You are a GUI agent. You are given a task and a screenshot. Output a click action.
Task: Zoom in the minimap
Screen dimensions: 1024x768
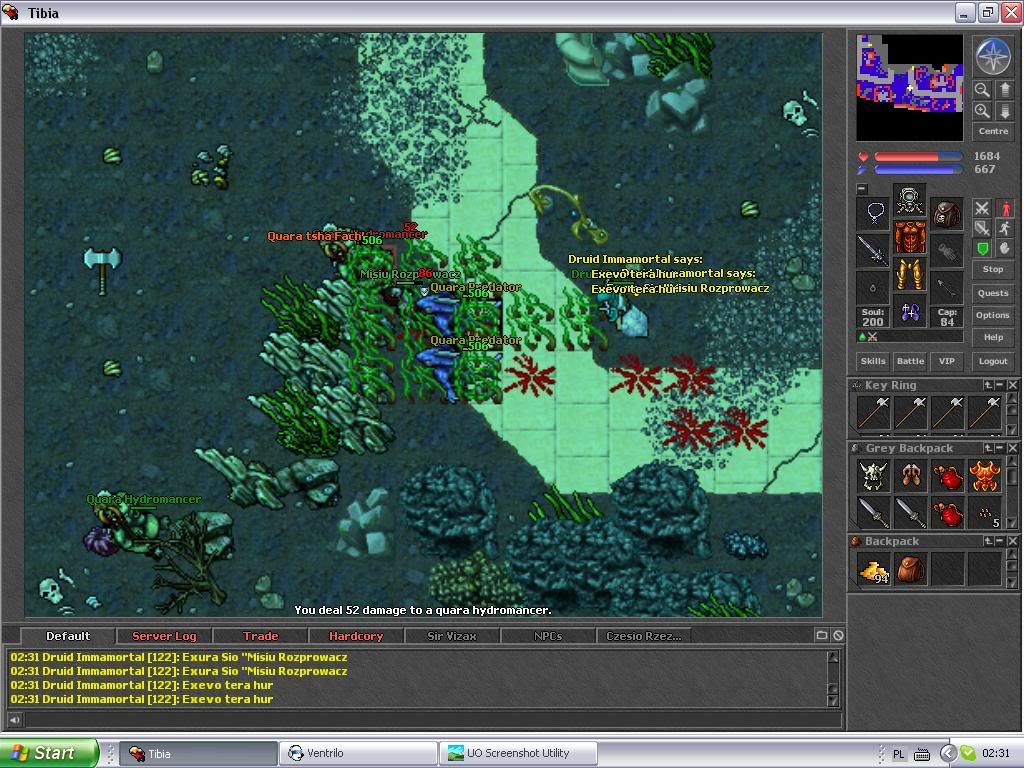point(982,110)
